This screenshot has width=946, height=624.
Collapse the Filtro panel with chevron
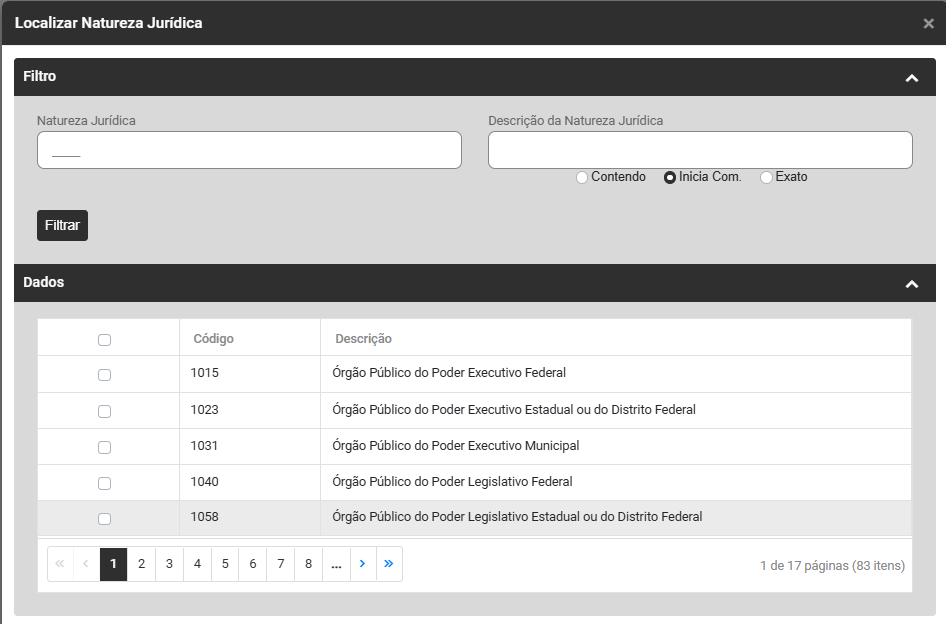tap(911, 78)
